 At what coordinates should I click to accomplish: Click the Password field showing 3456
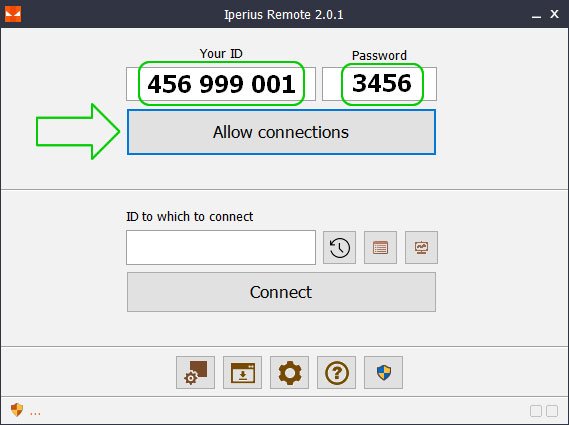[379, 84]
